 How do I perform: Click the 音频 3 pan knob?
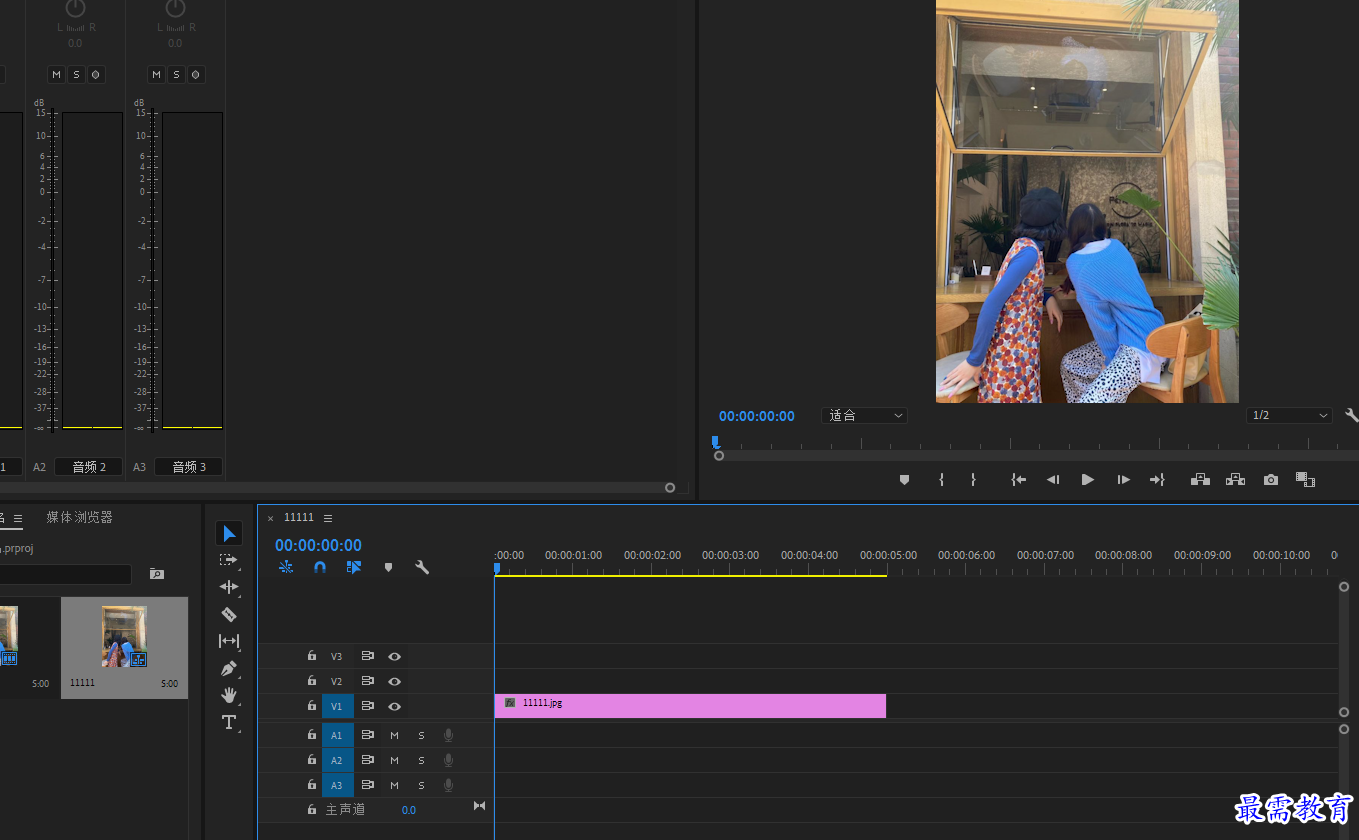(x=175, y=9)
